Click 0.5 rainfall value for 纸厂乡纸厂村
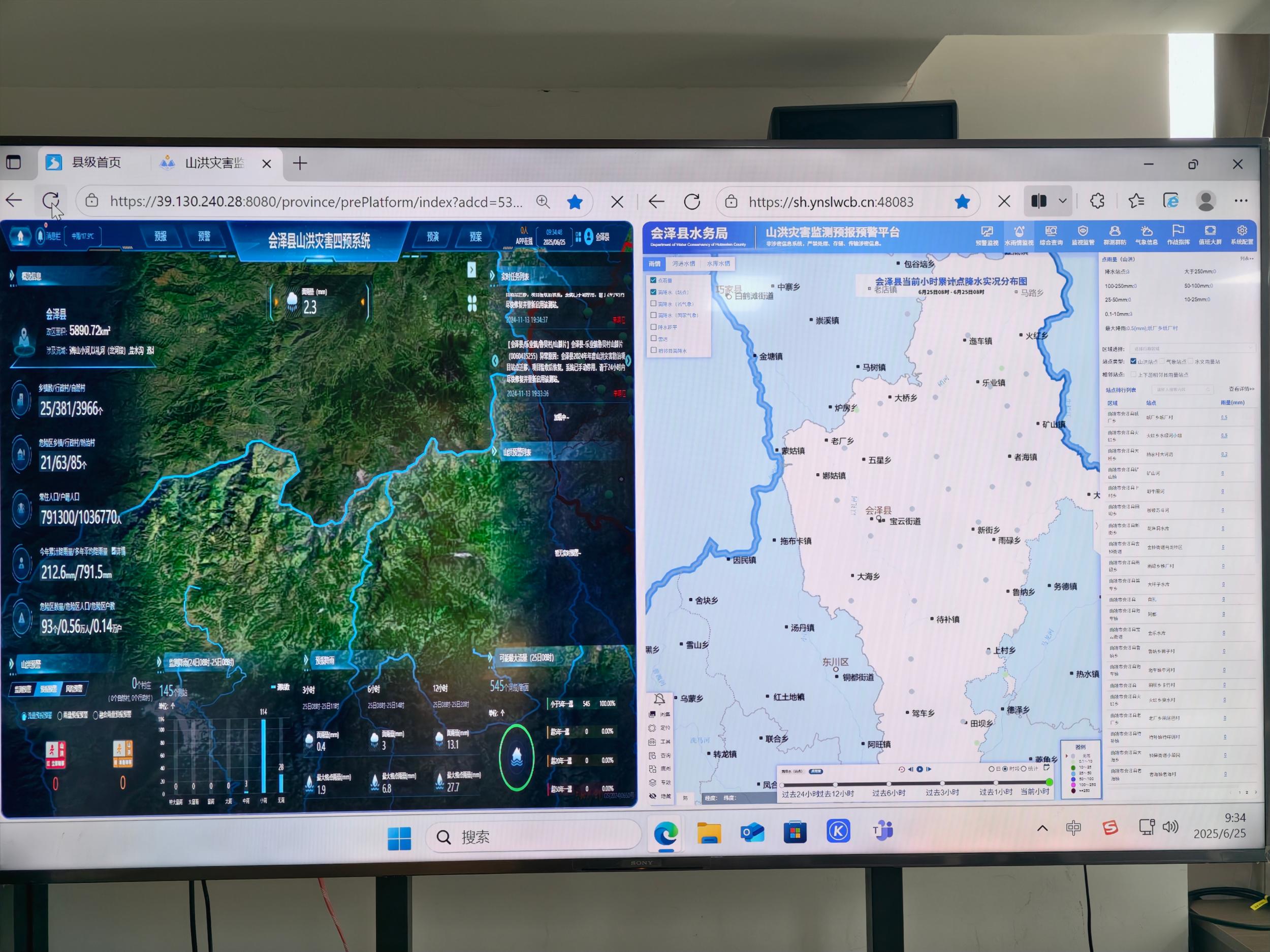Viewport: 1270px width, 952px height. pos(1224,417)
